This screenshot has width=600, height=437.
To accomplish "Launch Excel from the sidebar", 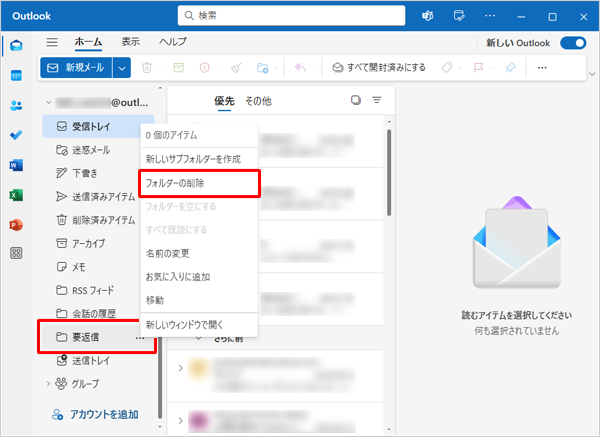I will pyautogui.click(x=16, y=195).
